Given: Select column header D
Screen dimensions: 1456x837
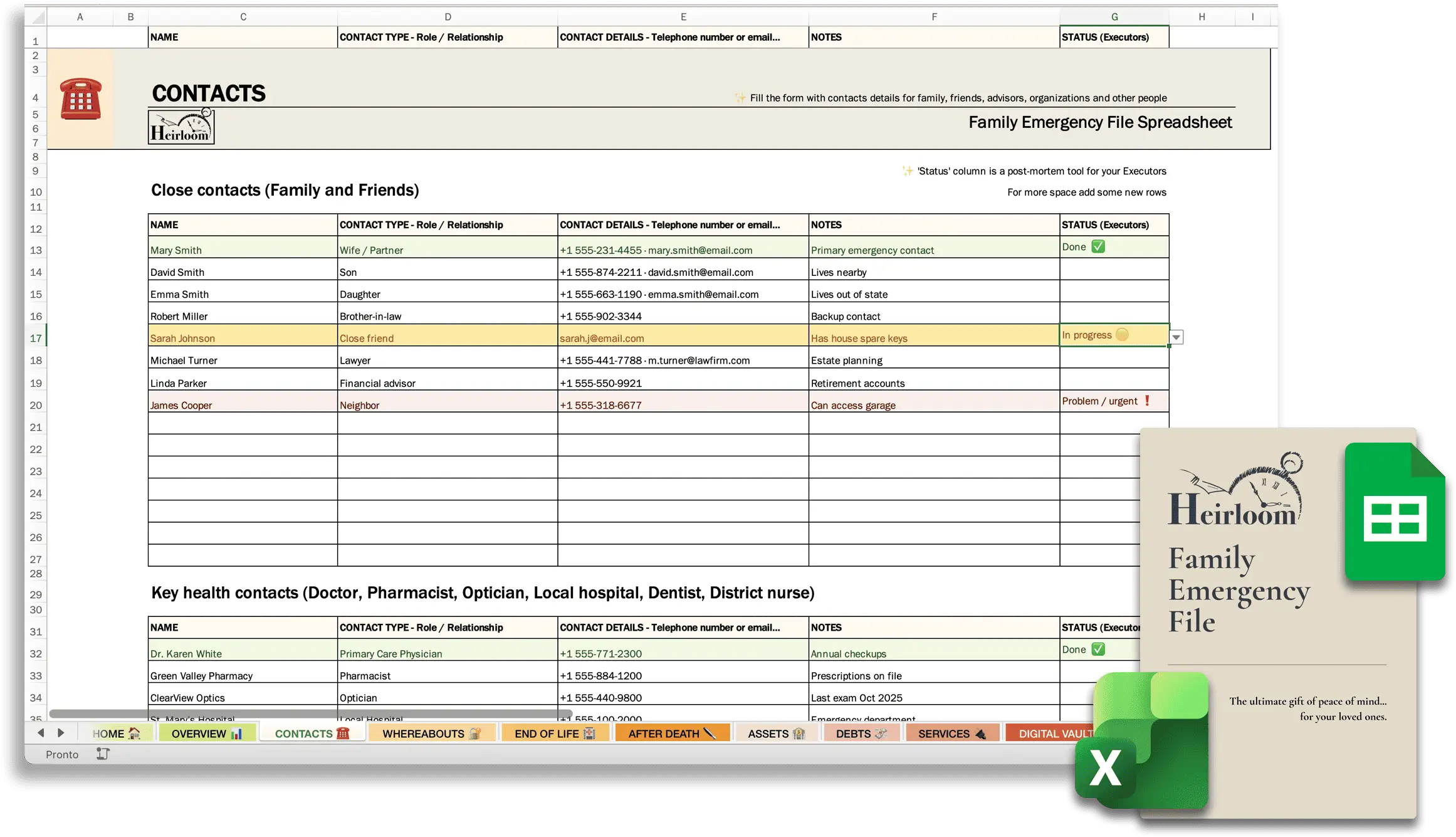Looking at the screenshot, I should [448, 17].
